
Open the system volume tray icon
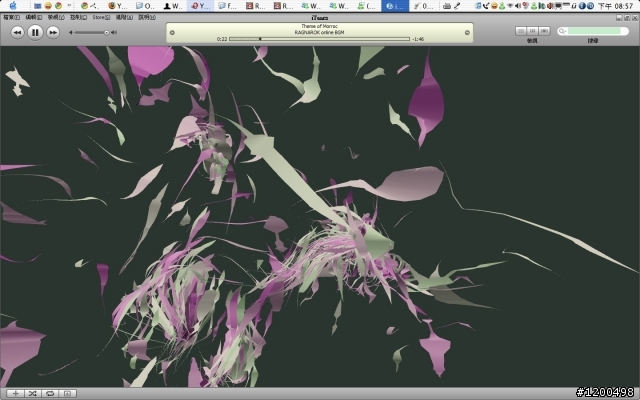[518, 6]
